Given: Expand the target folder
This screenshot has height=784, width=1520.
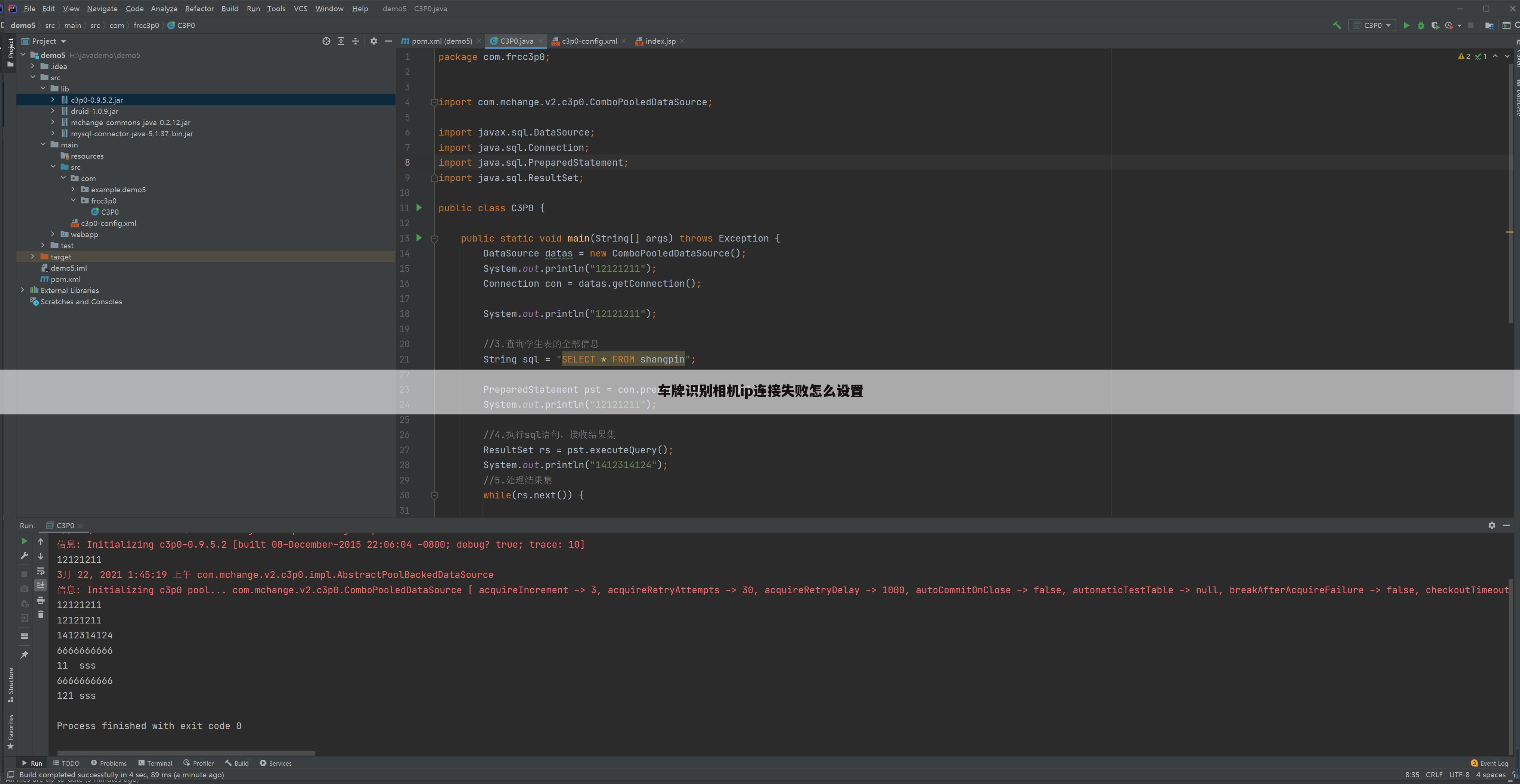Looking at the screenshot, I should [x=33, y=256].
